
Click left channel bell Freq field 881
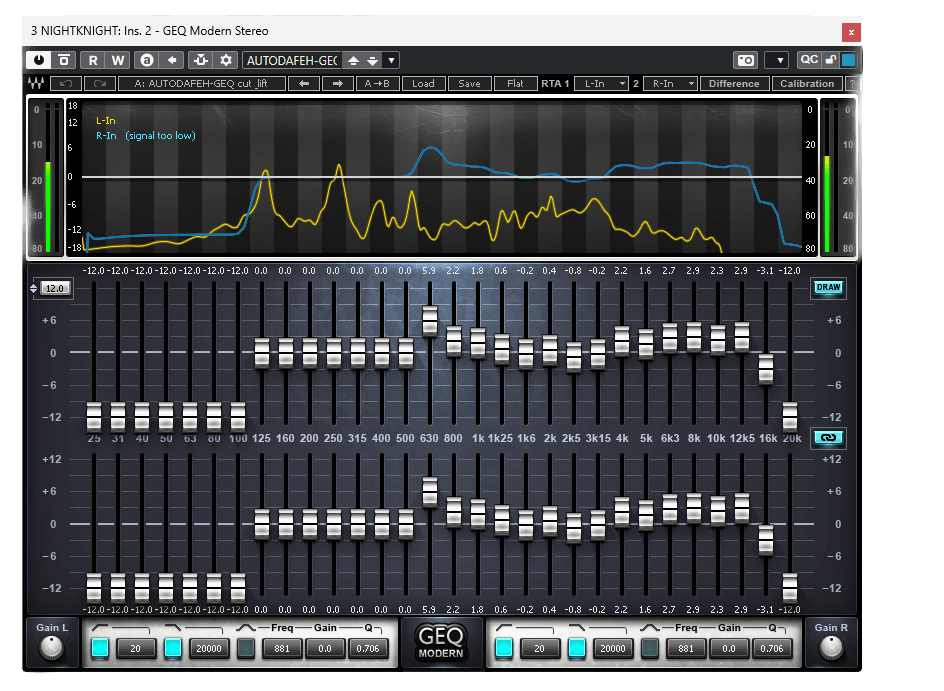click(x=282, y=648)
